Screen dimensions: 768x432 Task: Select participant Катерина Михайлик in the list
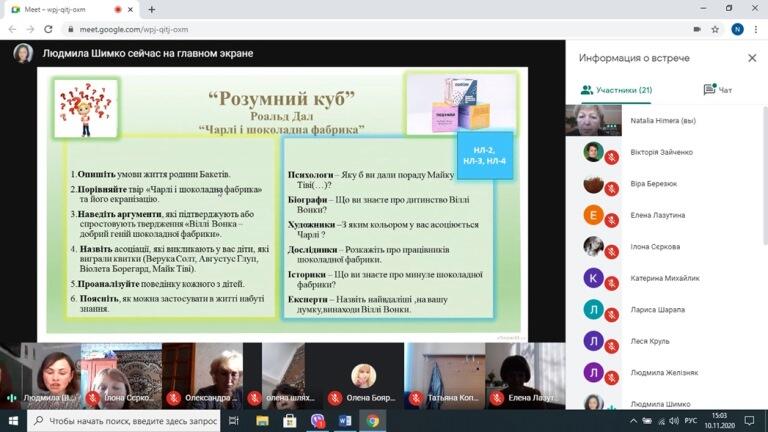click(664, 278)
